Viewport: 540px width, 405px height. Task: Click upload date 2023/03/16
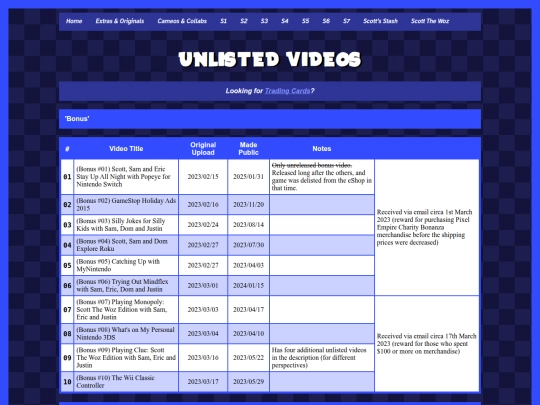point(203,357)
